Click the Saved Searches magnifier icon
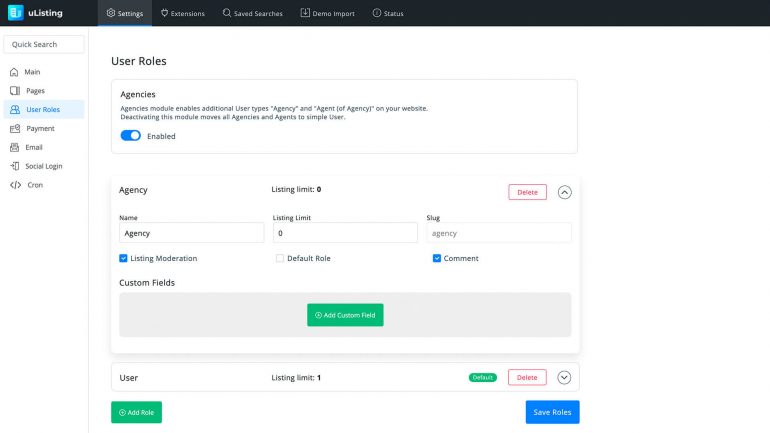Image resolution: width=770 pixels, height=433 pixels. click(x=226, y=13)
